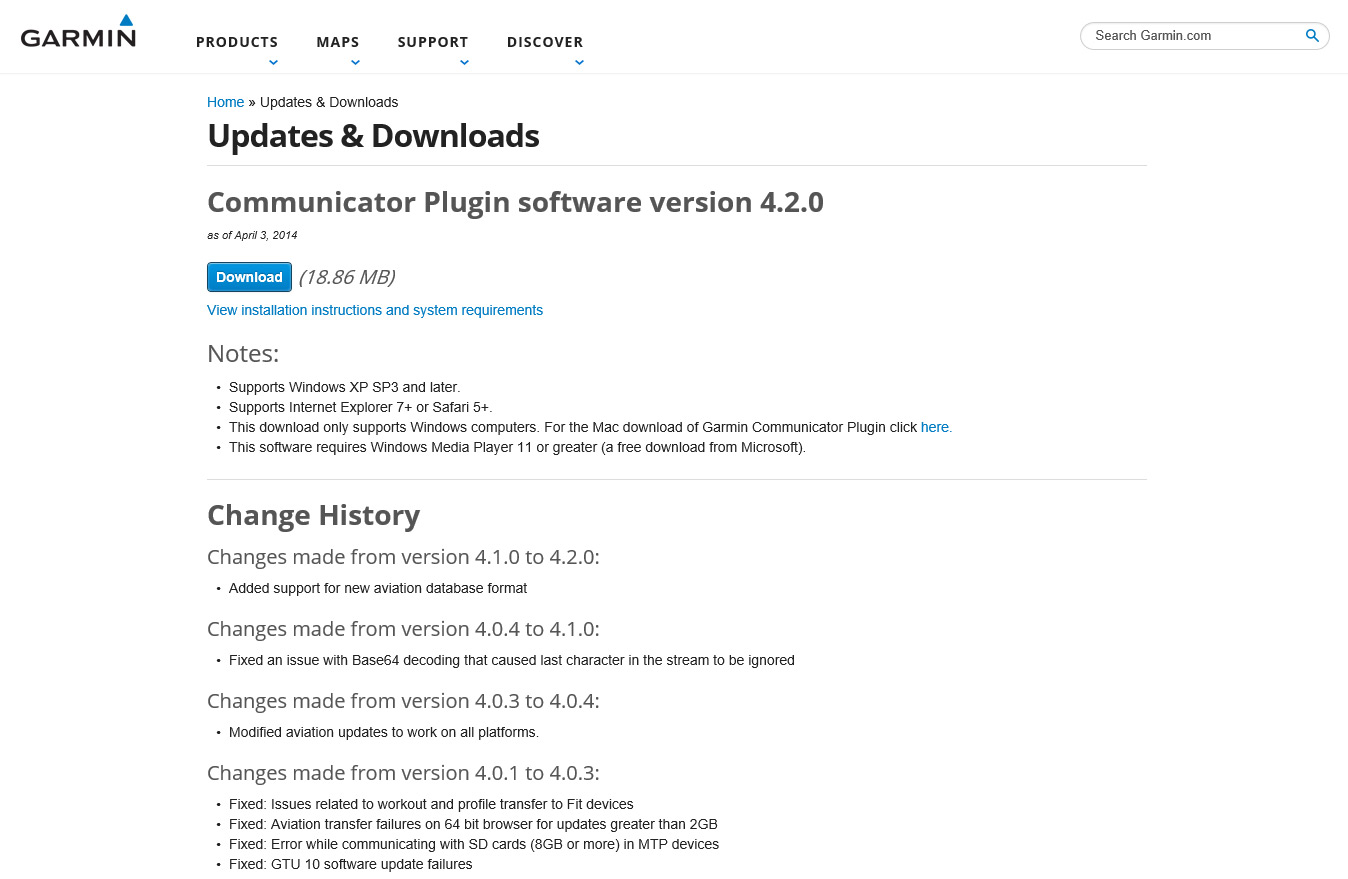Click the 'Updates & Downloads' breadcrumb text
The image size is (1348, 879).
pyautogui.click(x=329, y=102)
